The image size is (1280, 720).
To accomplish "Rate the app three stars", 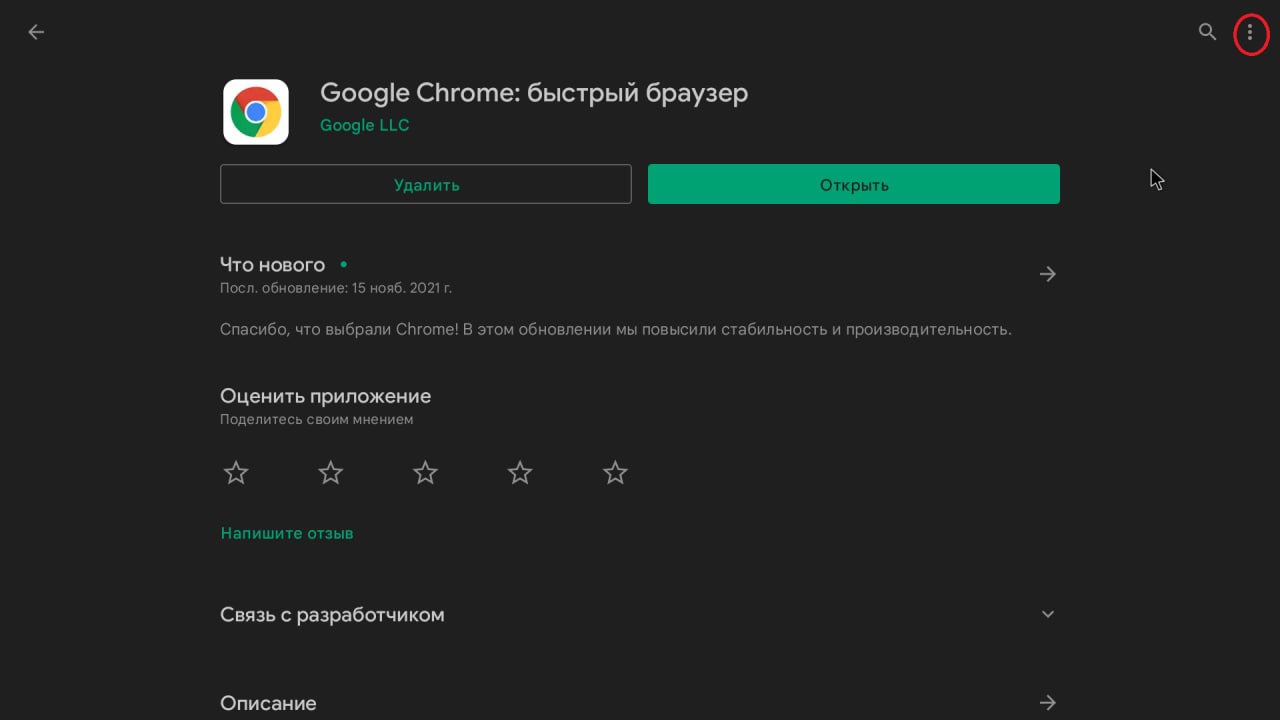I will [x=426, y=473].
